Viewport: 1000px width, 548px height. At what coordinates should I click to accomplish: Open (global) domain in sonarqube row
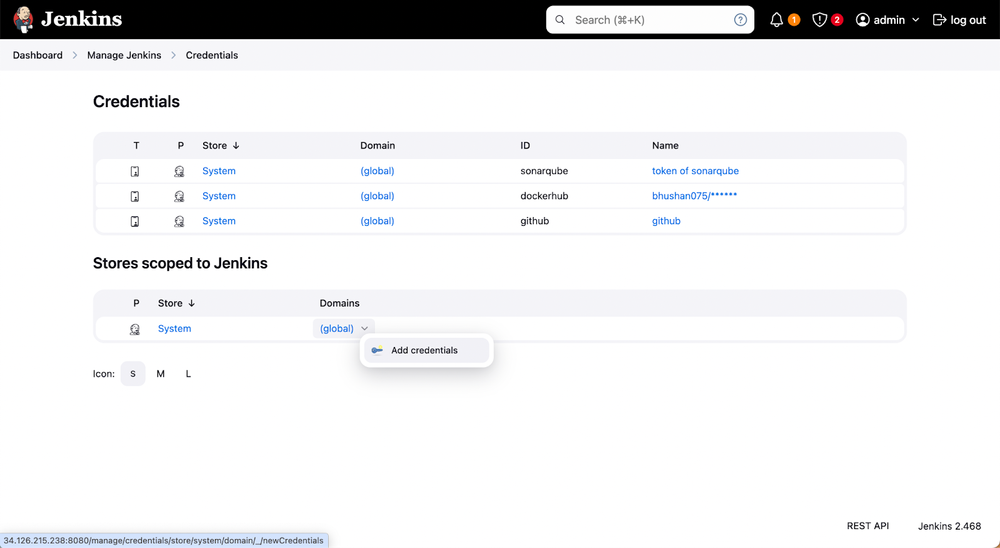[x=377, y=171]
